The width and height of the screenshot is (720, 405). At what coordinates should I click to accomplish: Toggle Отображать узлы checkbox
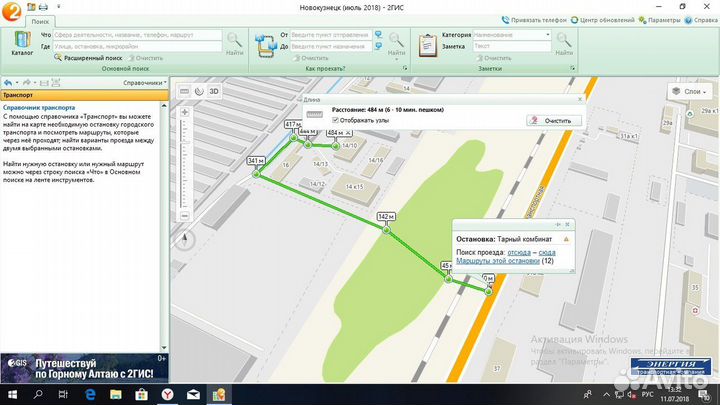335,120
